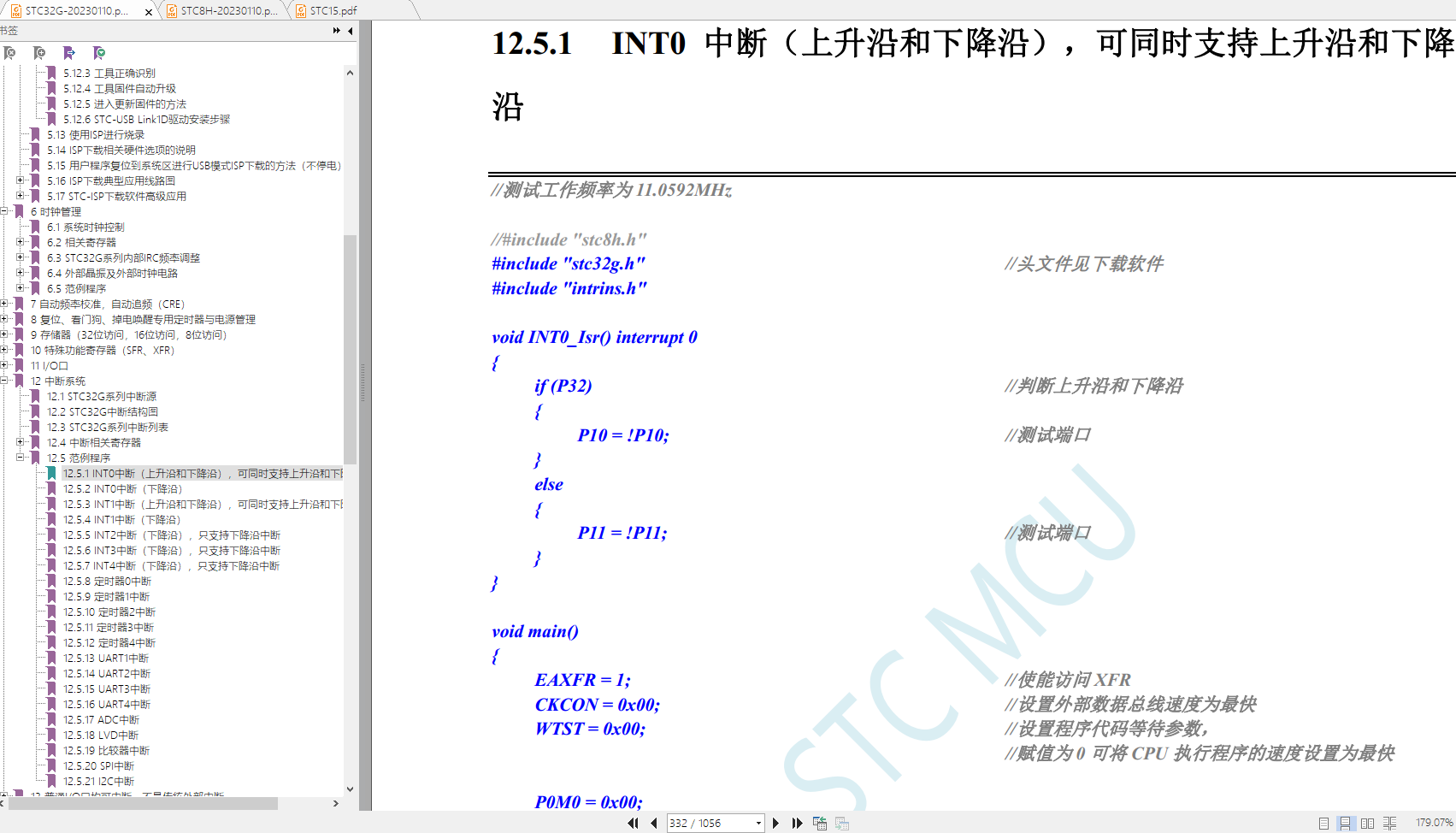This screenshot has height=833, width=1456.
Task: Select single page view layout
Action: tap(1323, 823)
